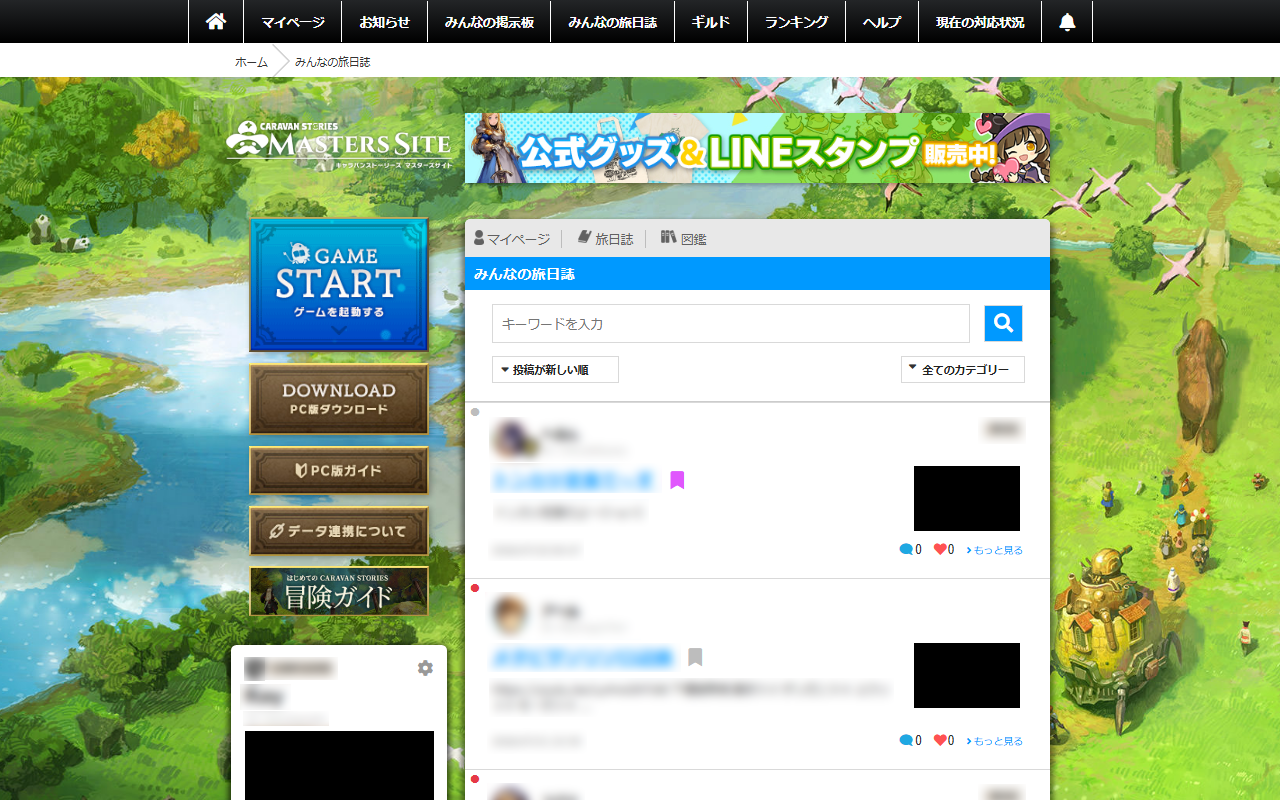Open the notifications bell
Screen dimensions: 1280x800
coord(1067,22)
